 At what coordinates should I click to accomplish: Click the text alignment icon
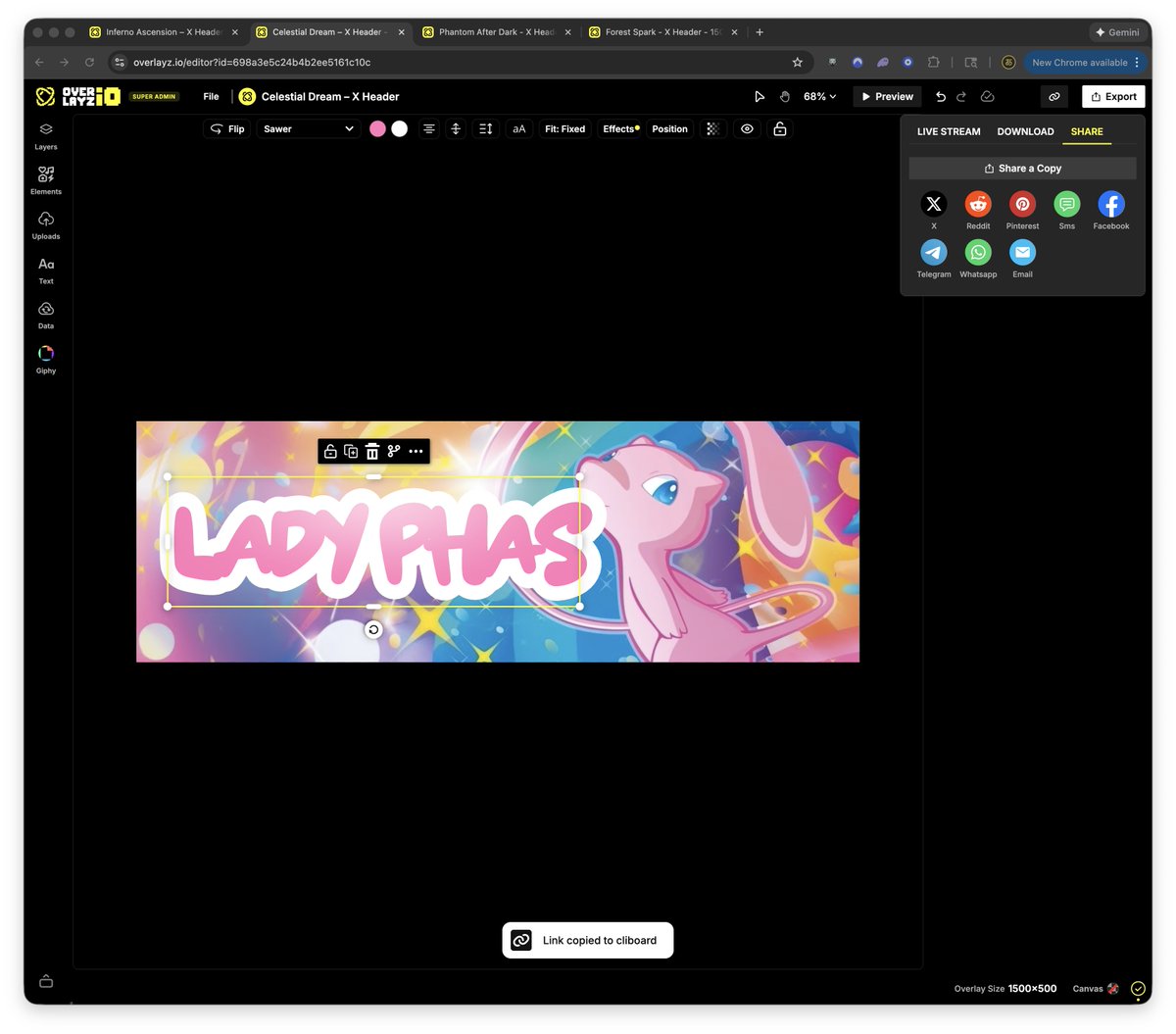[429, 129]
